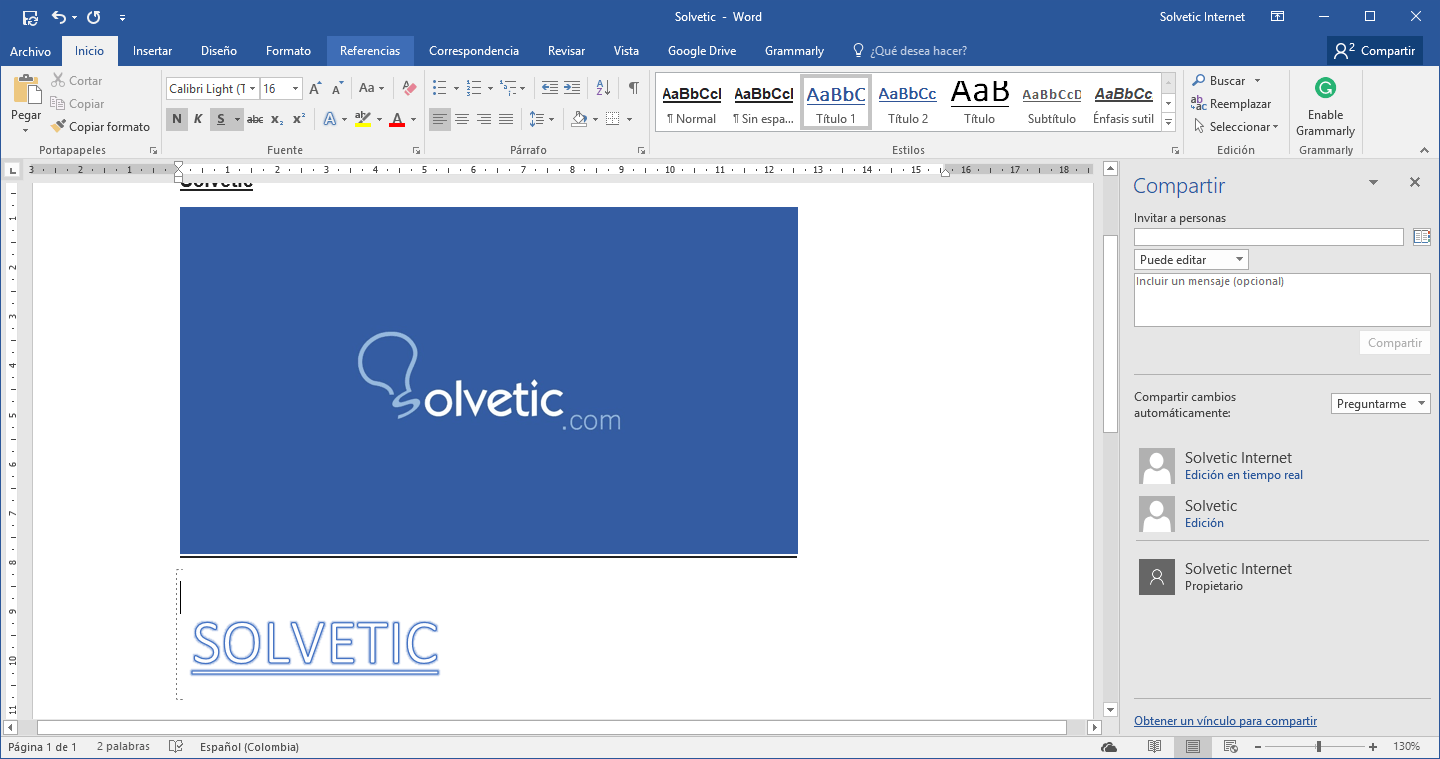Switch to Web Layout view in status bar
The width and height of the screenshot is (1440, 759).
coord(1231,747)
